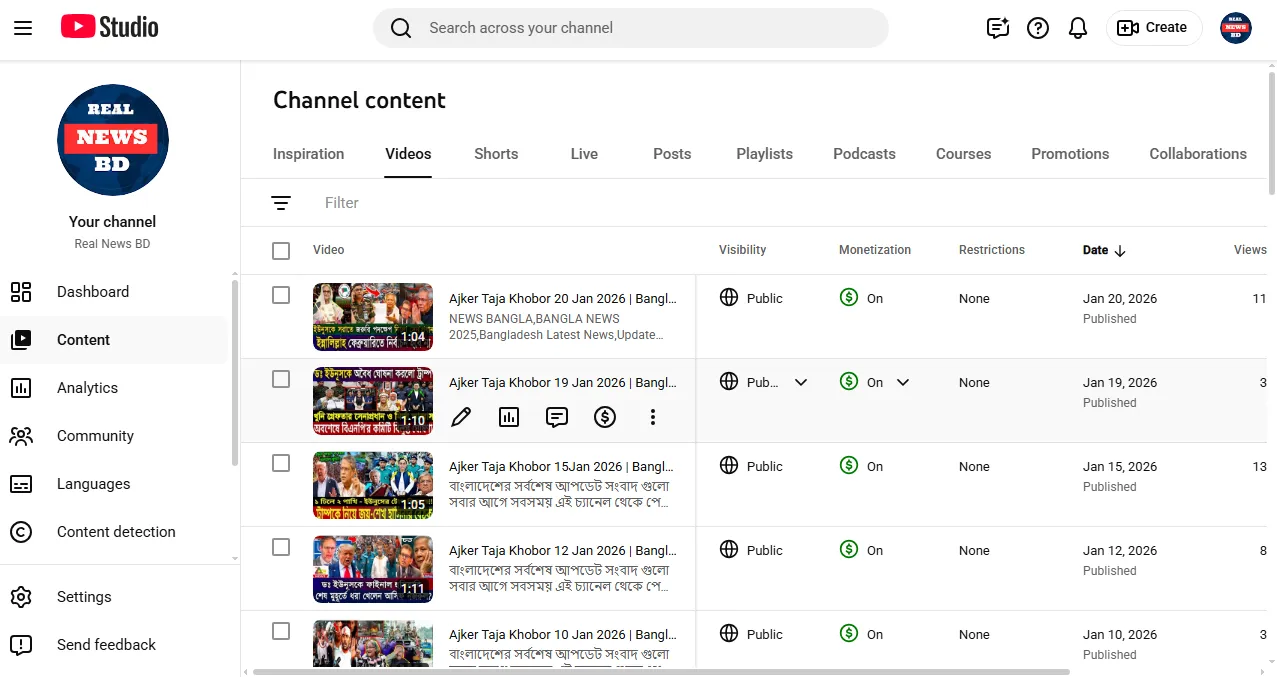Image resolution: width=1277 pixels, height=677 pixels.
Task: Switch to the Shorts tab
Action: pos(496,154)
